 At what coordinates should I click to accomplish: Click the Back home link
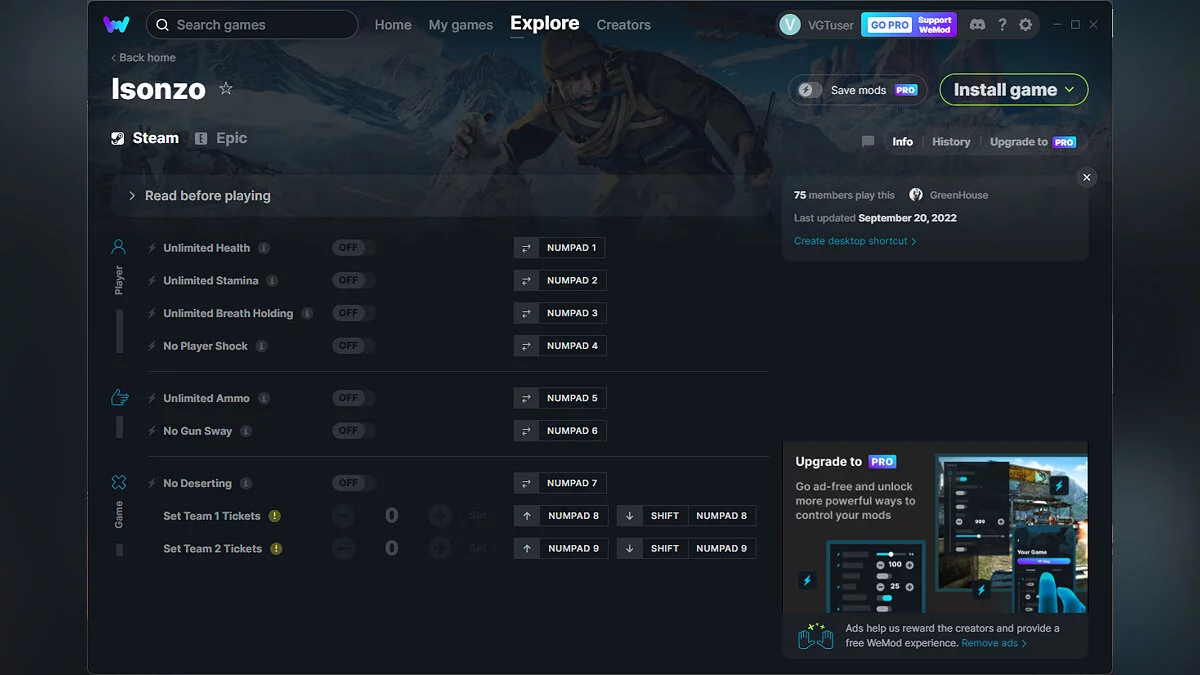coord(143,58)
